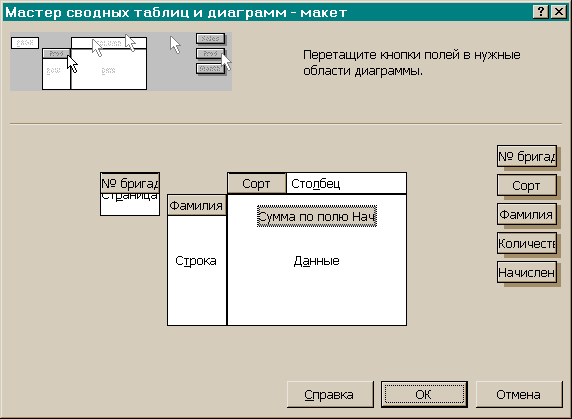Click the instruction text Перетащите кнопки полей
Screen dimensions: 572x419
(x=411, y=62)
